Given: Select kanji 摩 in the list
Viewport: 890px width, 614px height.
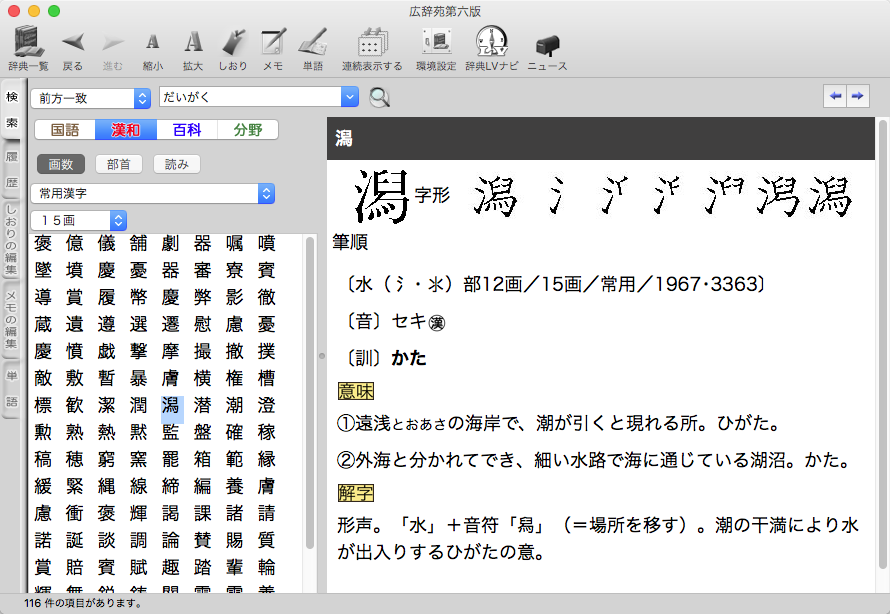Looking at the screenshot, I should click(x=170, y=351).
